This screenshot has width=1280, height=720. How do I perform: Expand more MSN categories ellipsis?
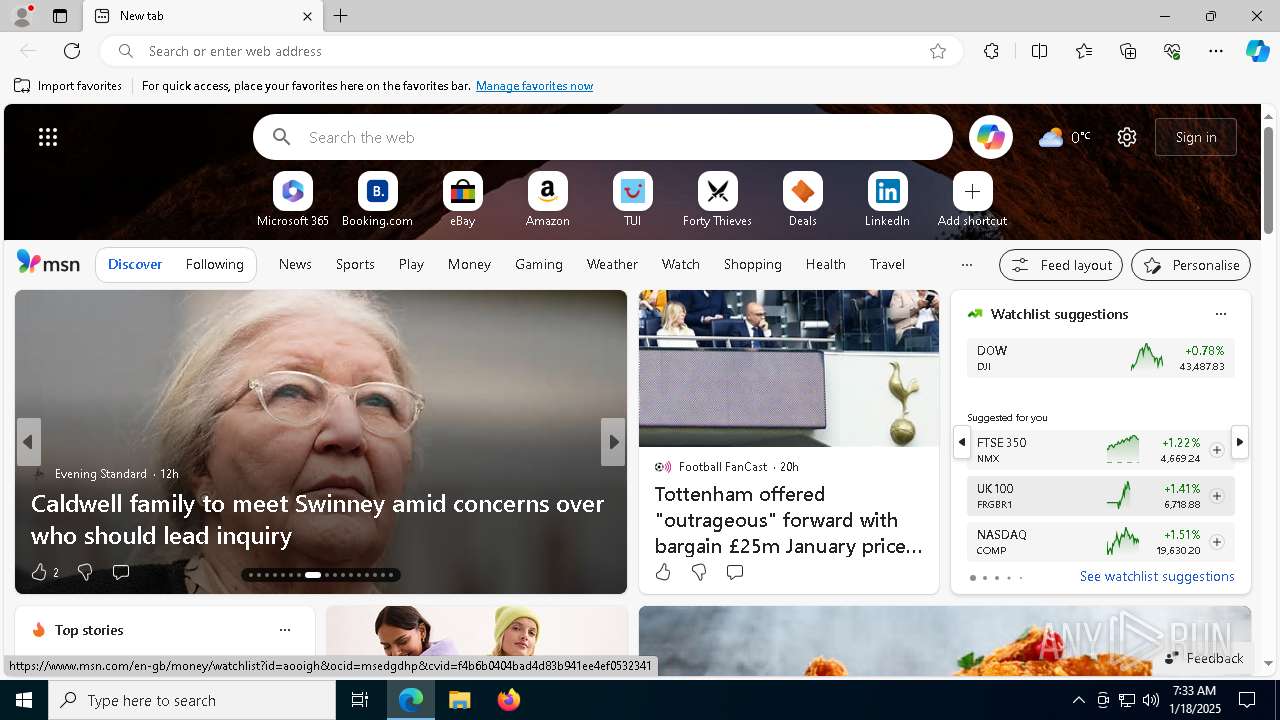(x=966, y=265)
